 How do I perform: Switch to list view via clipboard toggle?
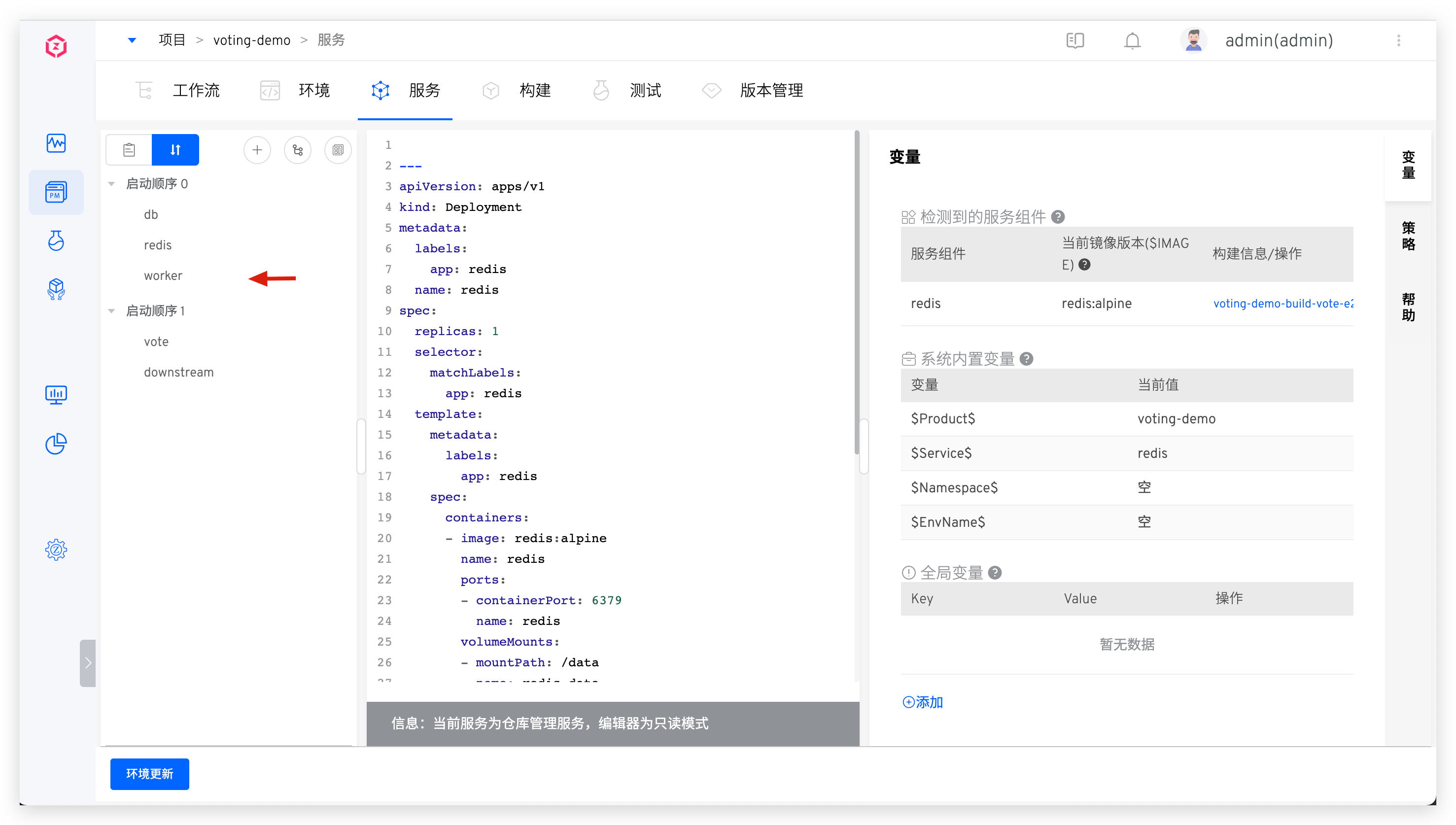tap(129, 150)
